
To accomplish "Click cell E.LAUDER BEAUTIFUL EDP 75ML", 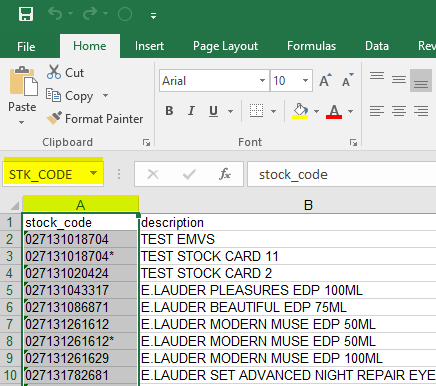I will [288, 307].
